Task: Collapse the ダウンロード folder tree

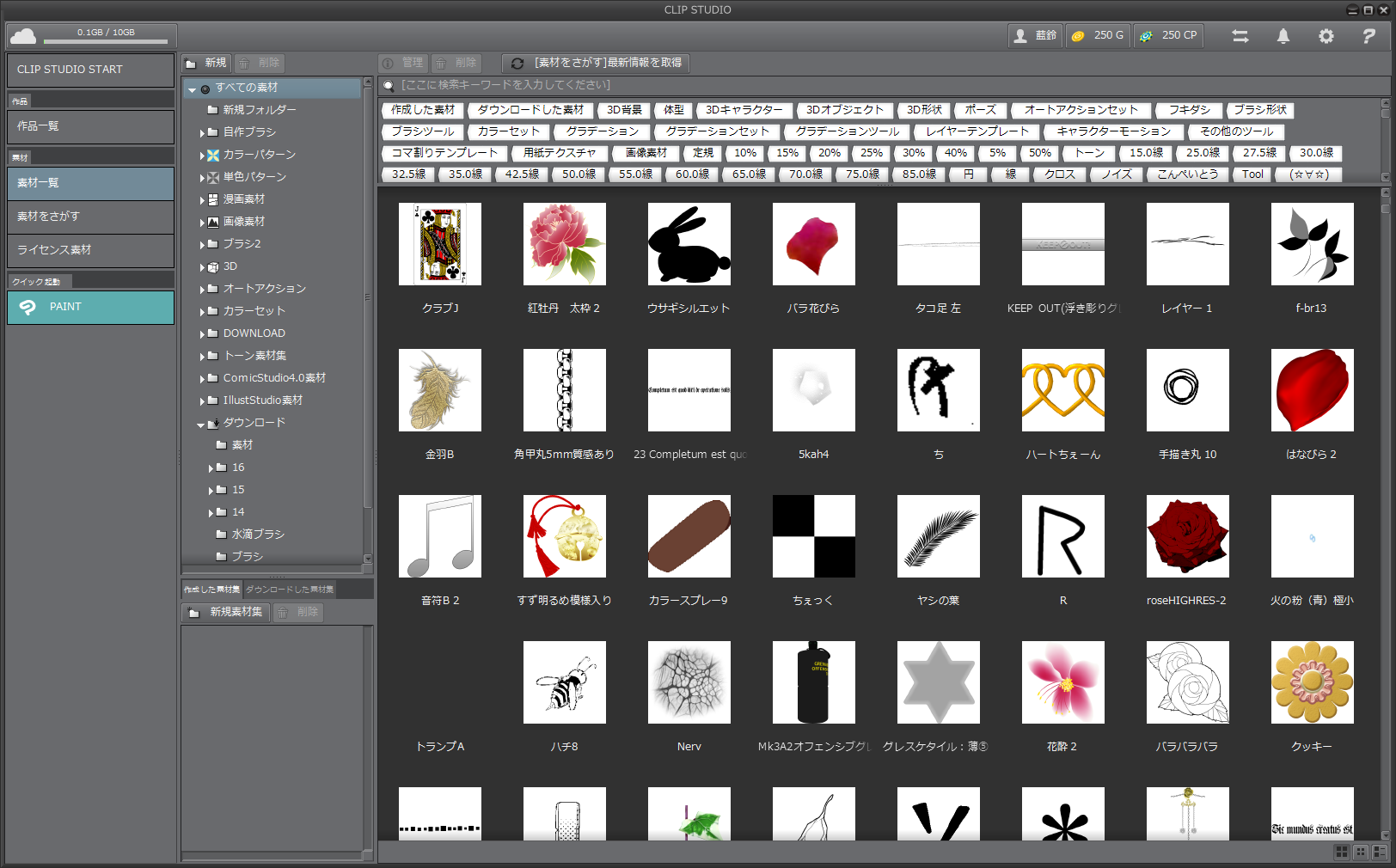Action: point(201,424)
